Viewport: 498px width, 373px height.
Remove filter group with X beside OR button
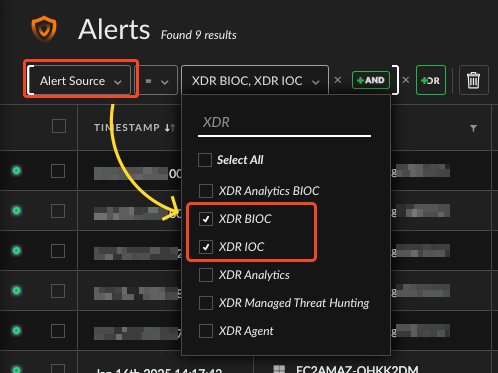click(406, 80)
